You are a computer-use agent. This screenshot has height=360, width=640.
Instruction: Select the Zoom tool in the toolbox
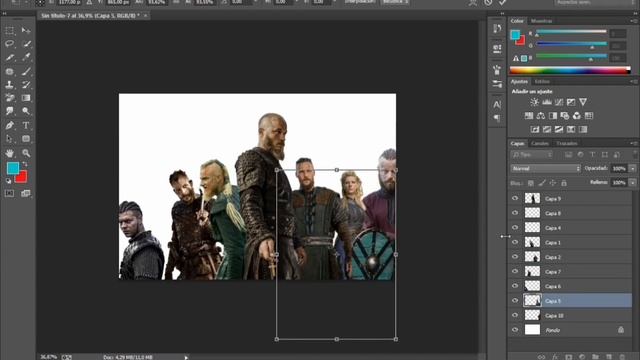pyautogui.click(x=26, y=153)
